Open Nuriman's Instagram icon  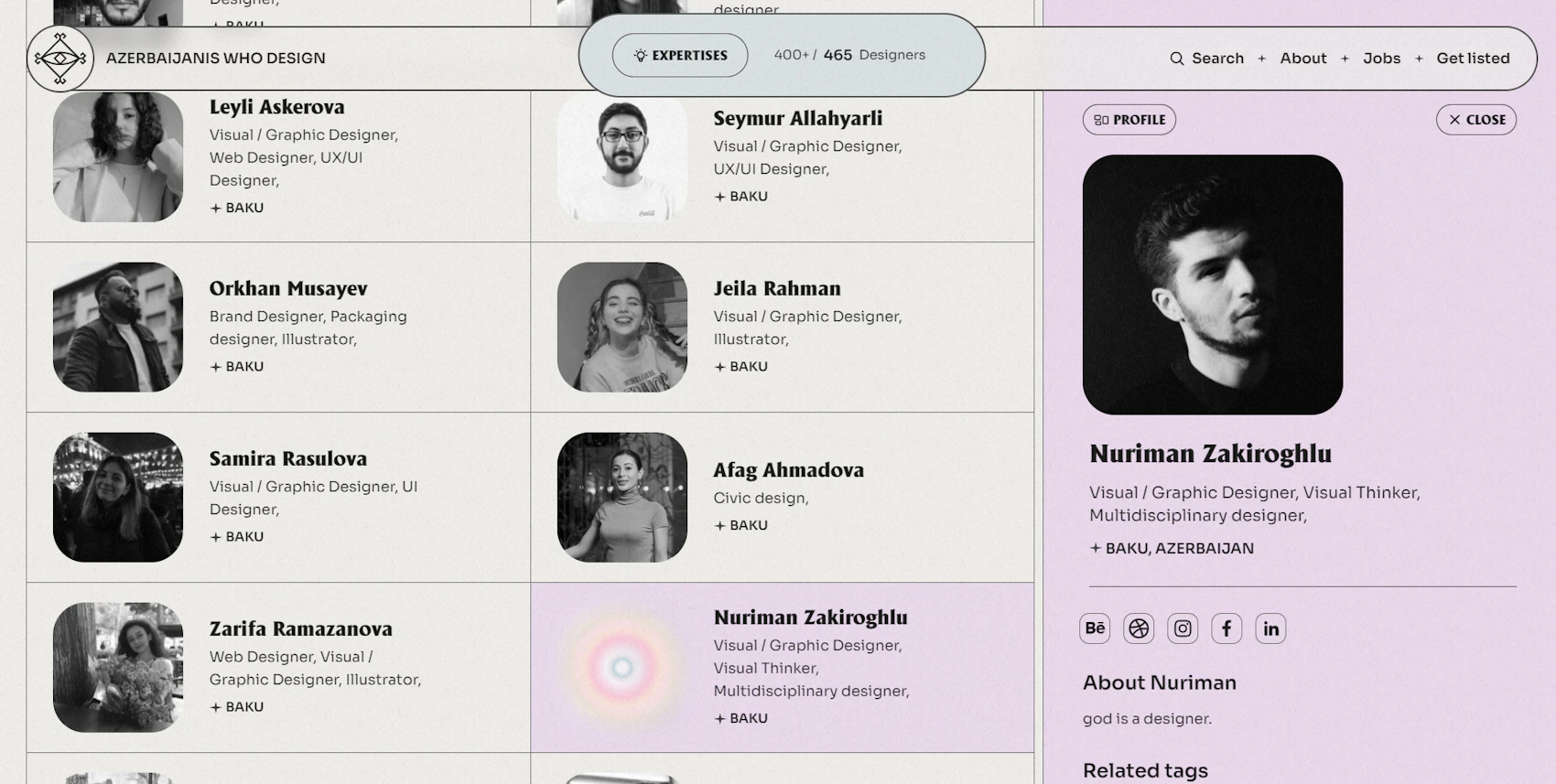click(x=1183, y=628)
